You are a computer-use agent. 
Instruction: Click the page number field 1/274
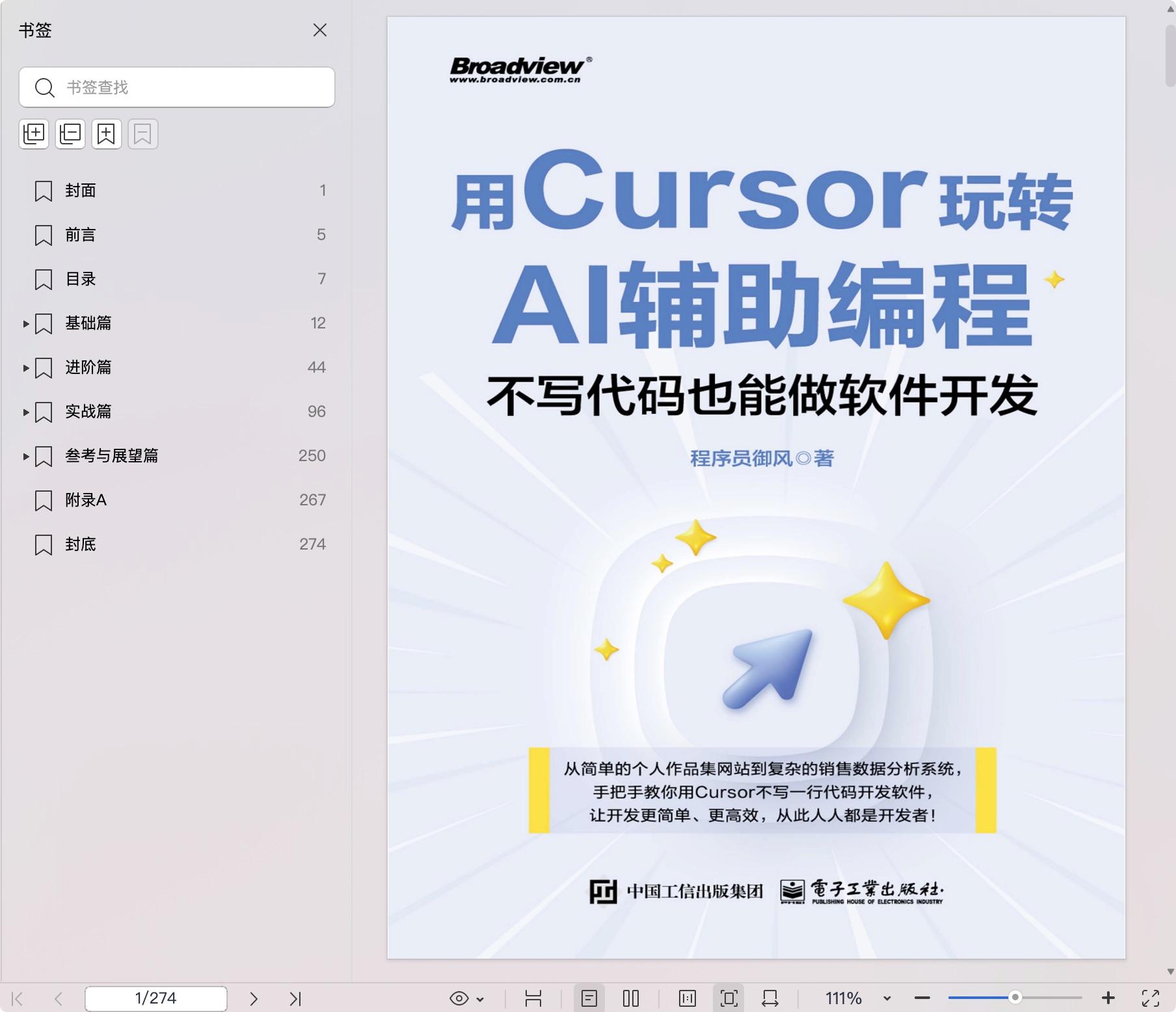tap(156, 998)
